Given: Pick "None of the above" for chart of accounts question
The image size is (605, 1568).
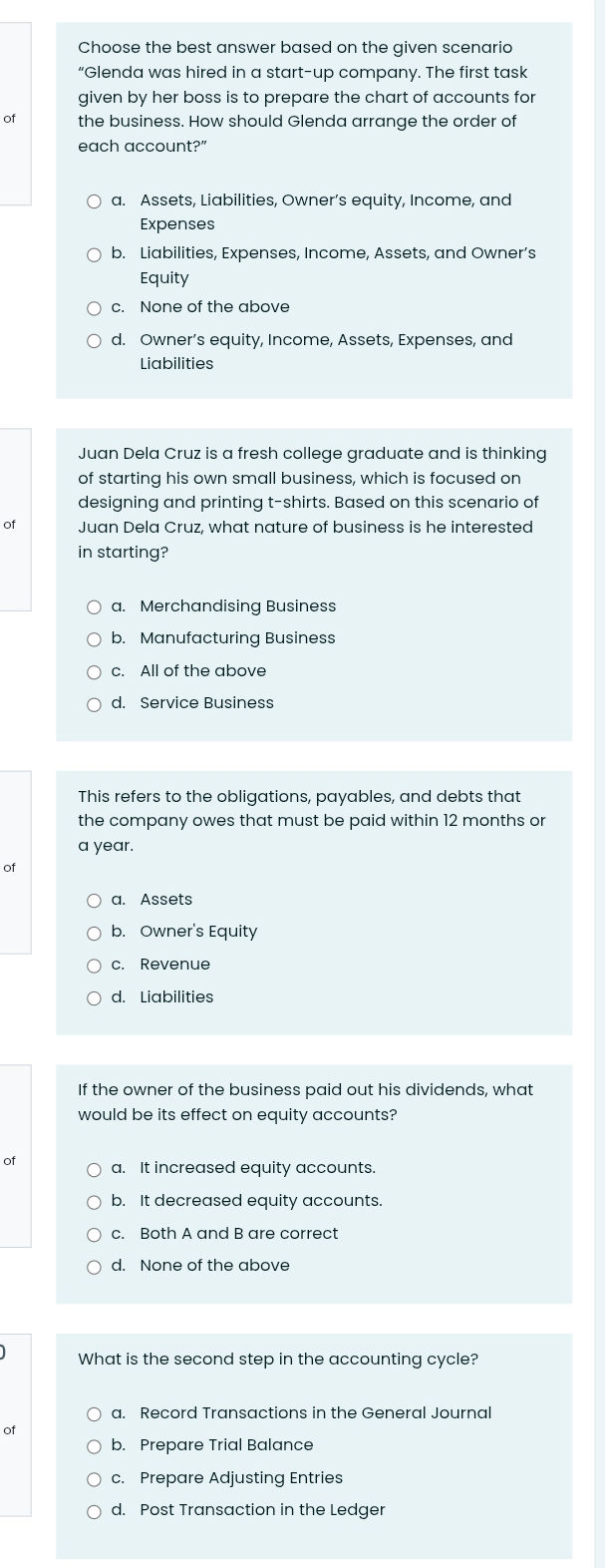Looking at the screenshot, I should click(94, 308).
